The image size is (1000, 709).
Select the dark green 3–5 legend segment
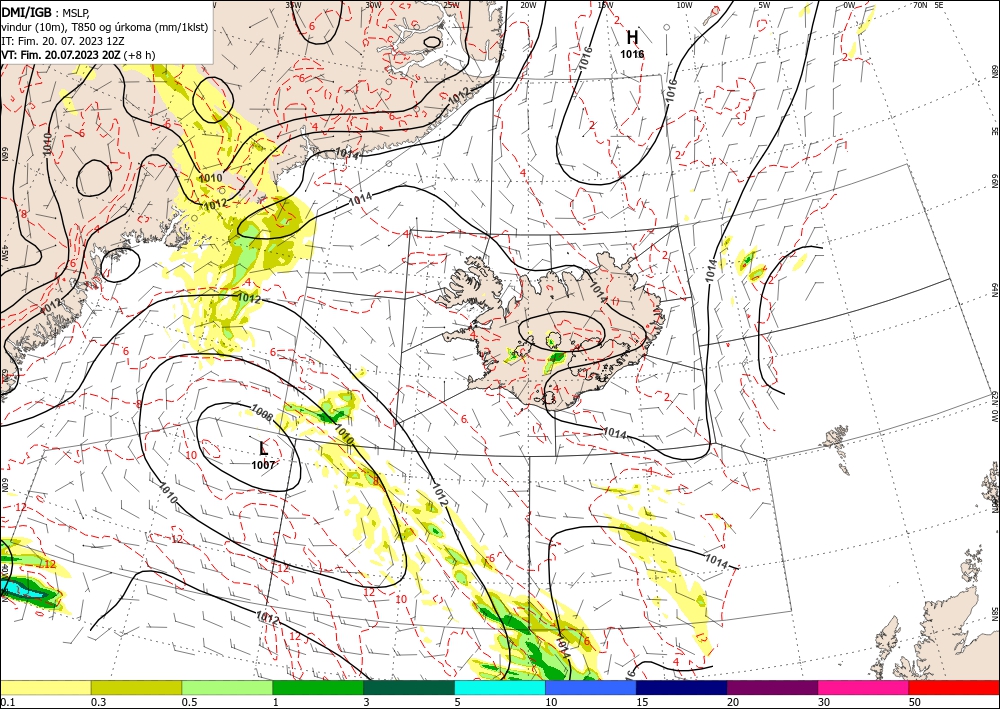pos(409,687)
